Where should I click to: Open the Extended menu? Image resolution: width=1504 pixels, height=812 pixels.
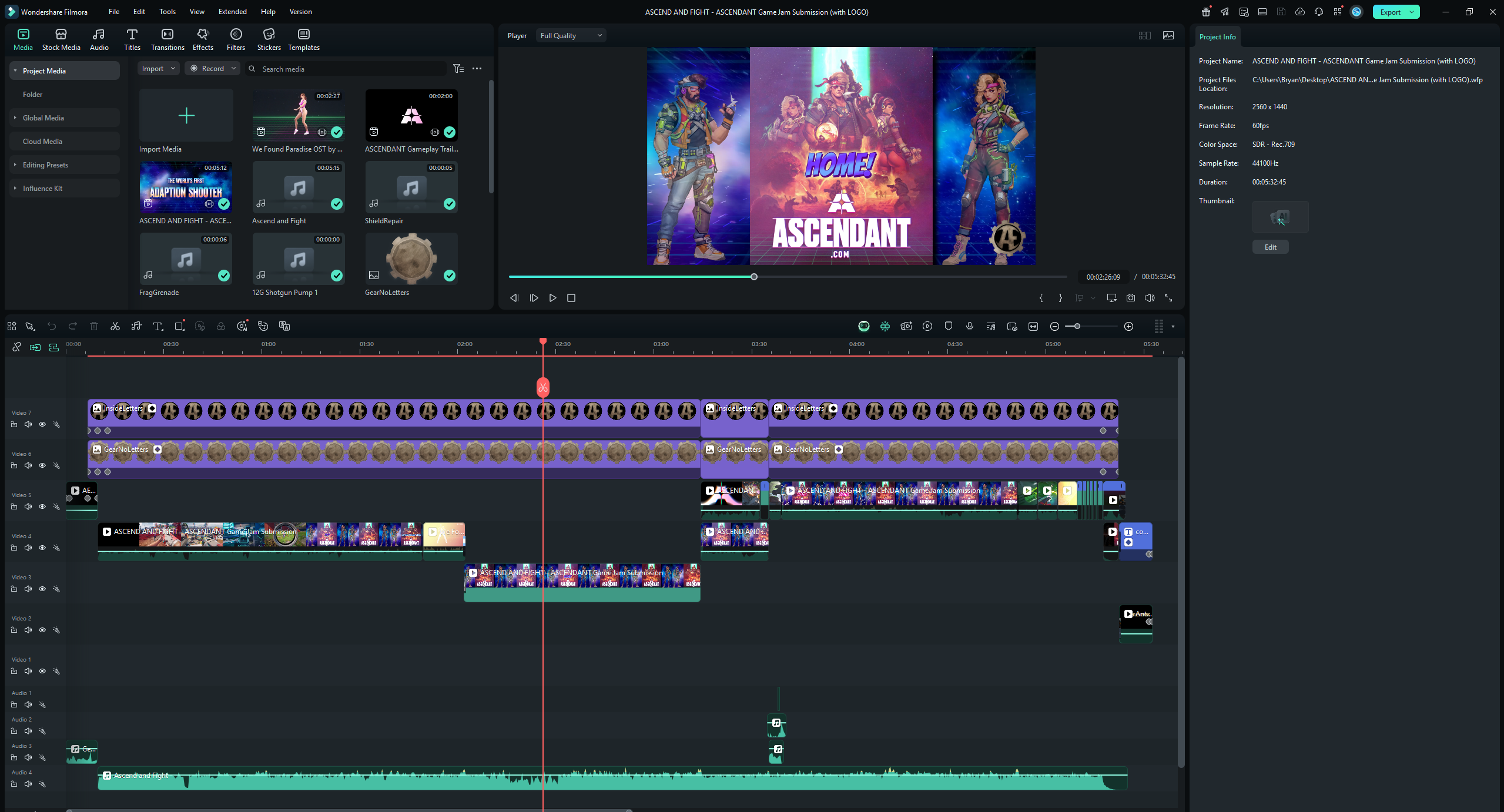[x=233, y=12]
